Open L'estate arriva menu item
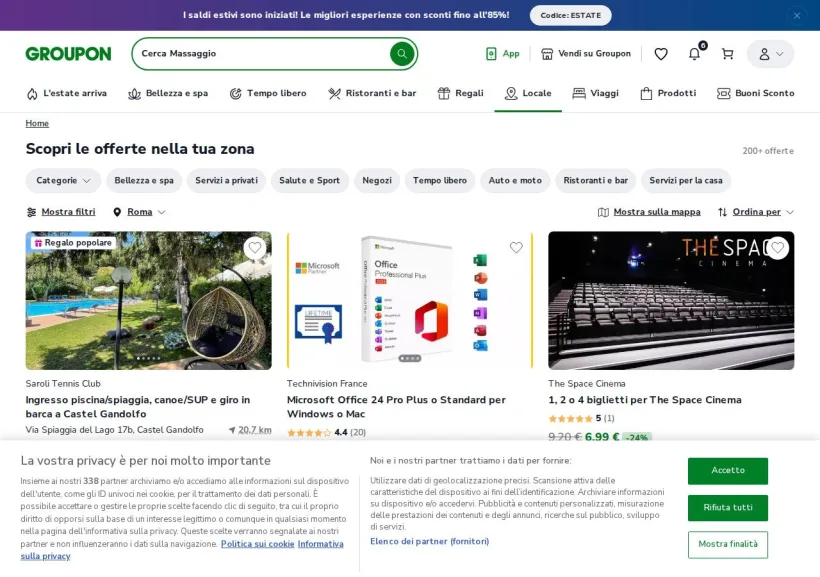The image size is (820, 577). (66, 93)
